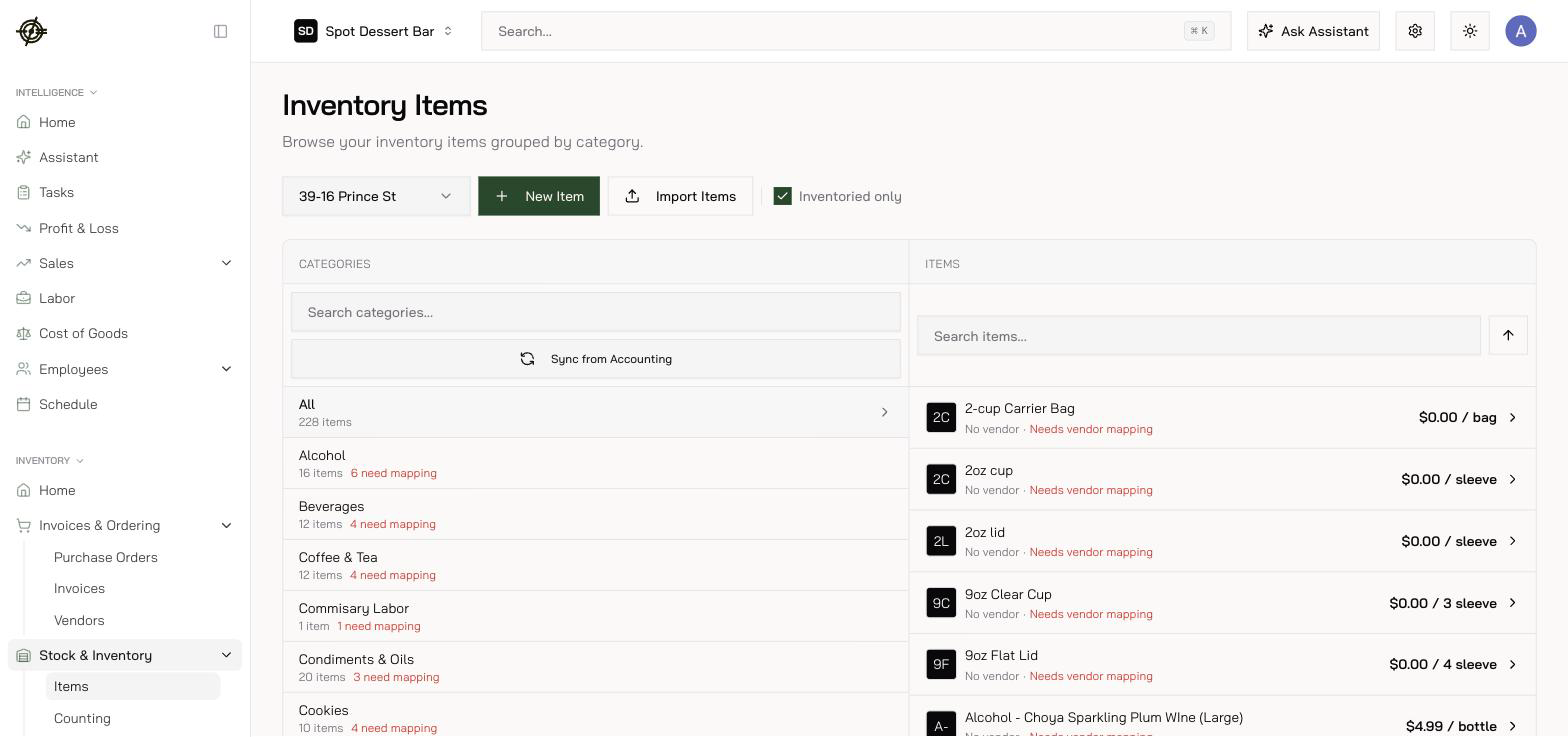Image resolution: width=1568 pixels, height=737 pixels.
Task: Select the Coffee & Tea category
Action: 596,565
